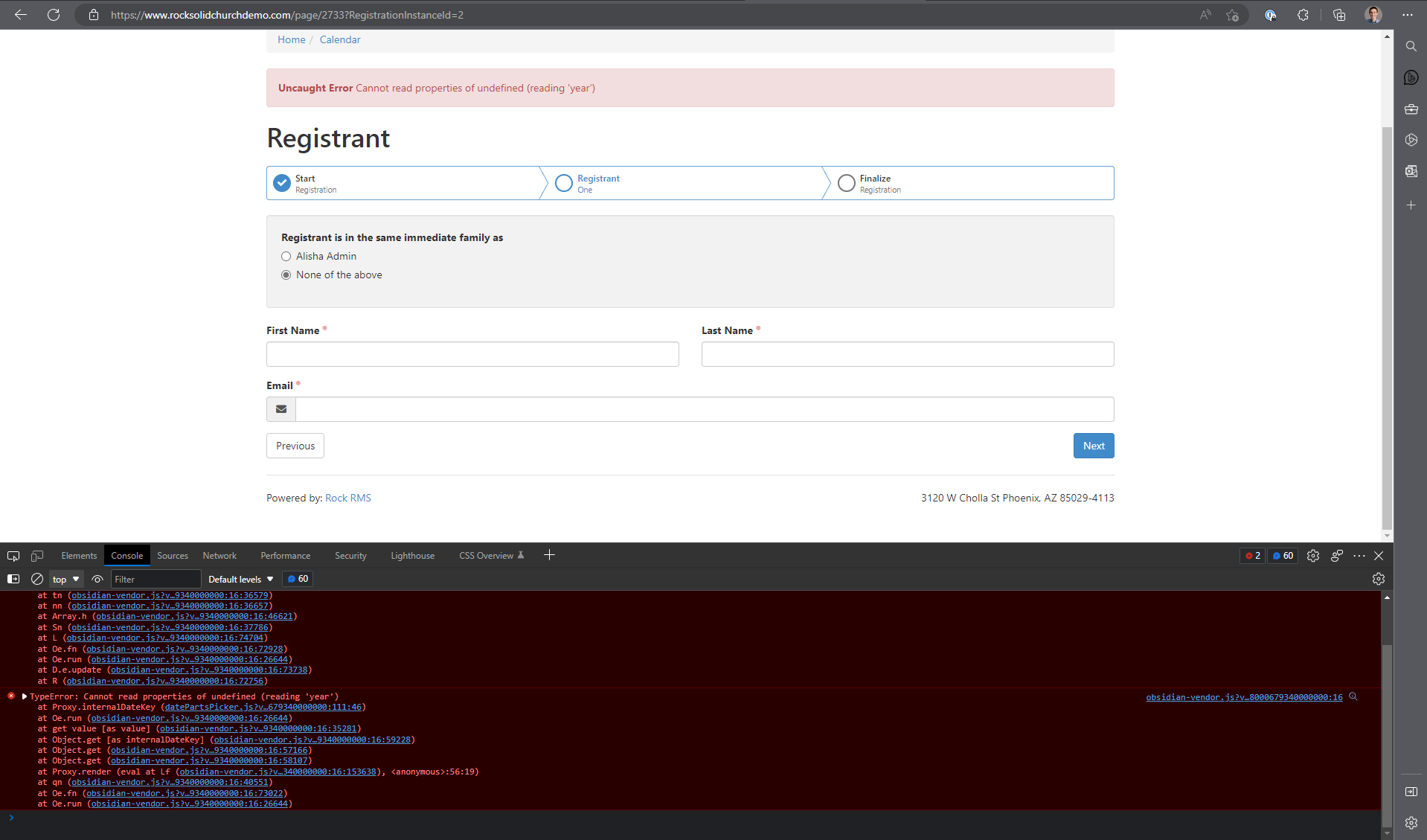Focus the Email input field
1427x840 pixels.
click(x=705, y=409)
